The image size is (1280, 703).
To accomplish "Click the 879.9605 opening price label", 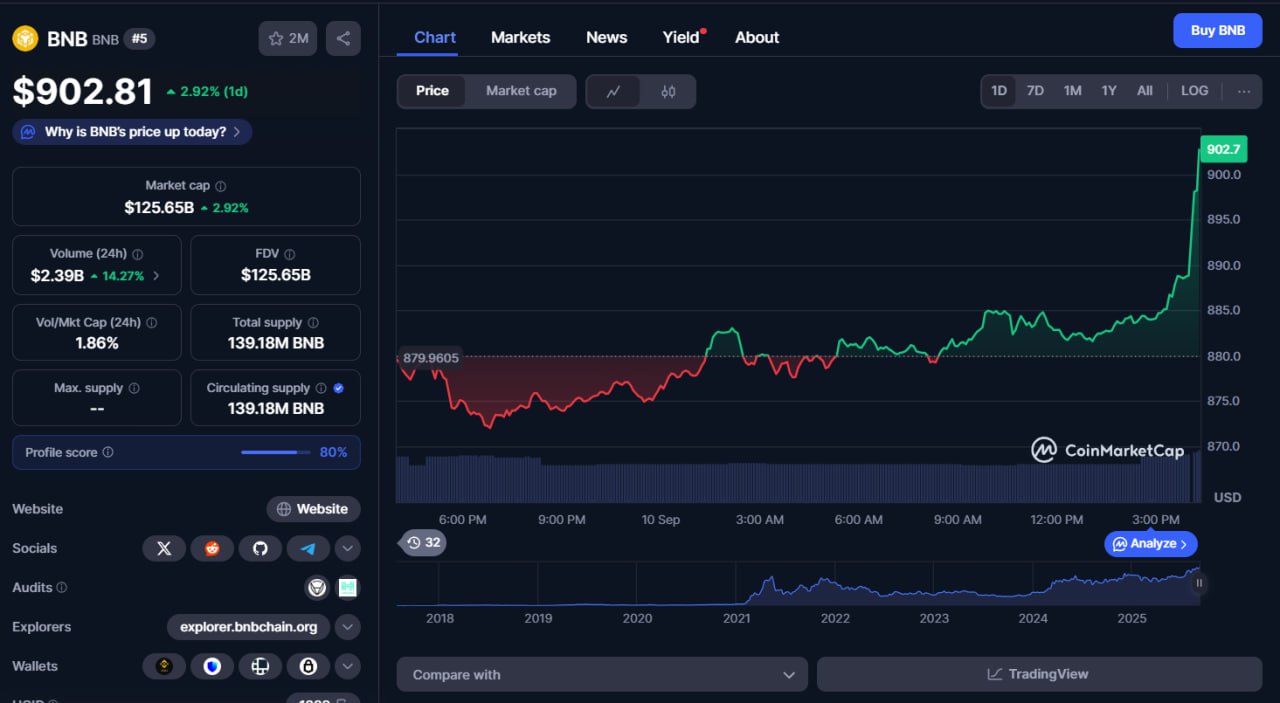I will point(429,357).
